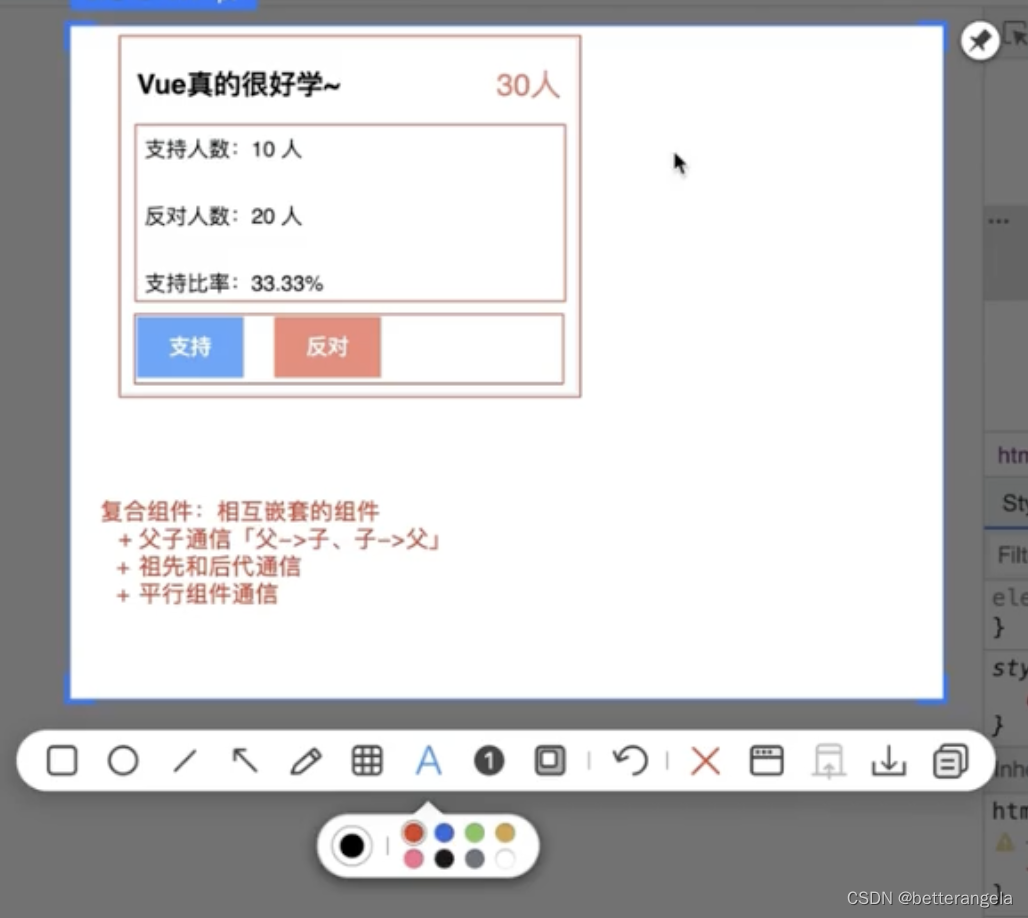Image resolution: width=1028 pixels, height=918 pixels.
Task: Click the 'Vue真的很好学~' heading
Action: coord(239,85)
